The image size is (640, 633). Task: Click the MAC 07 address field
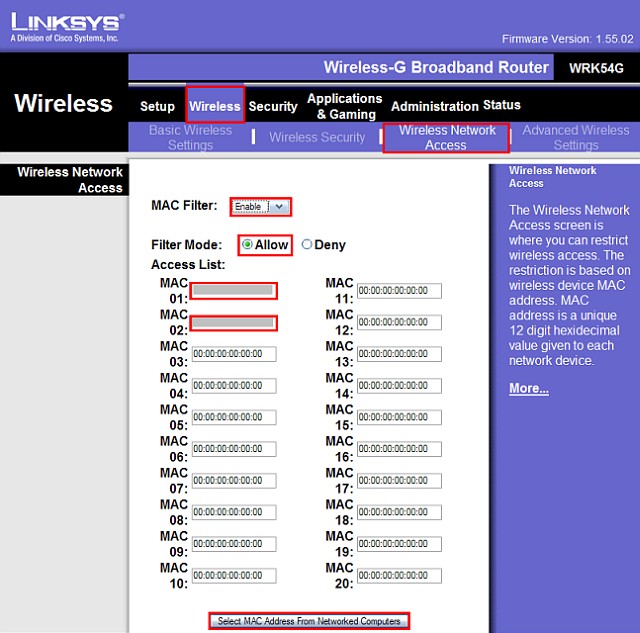click(234, 480)
